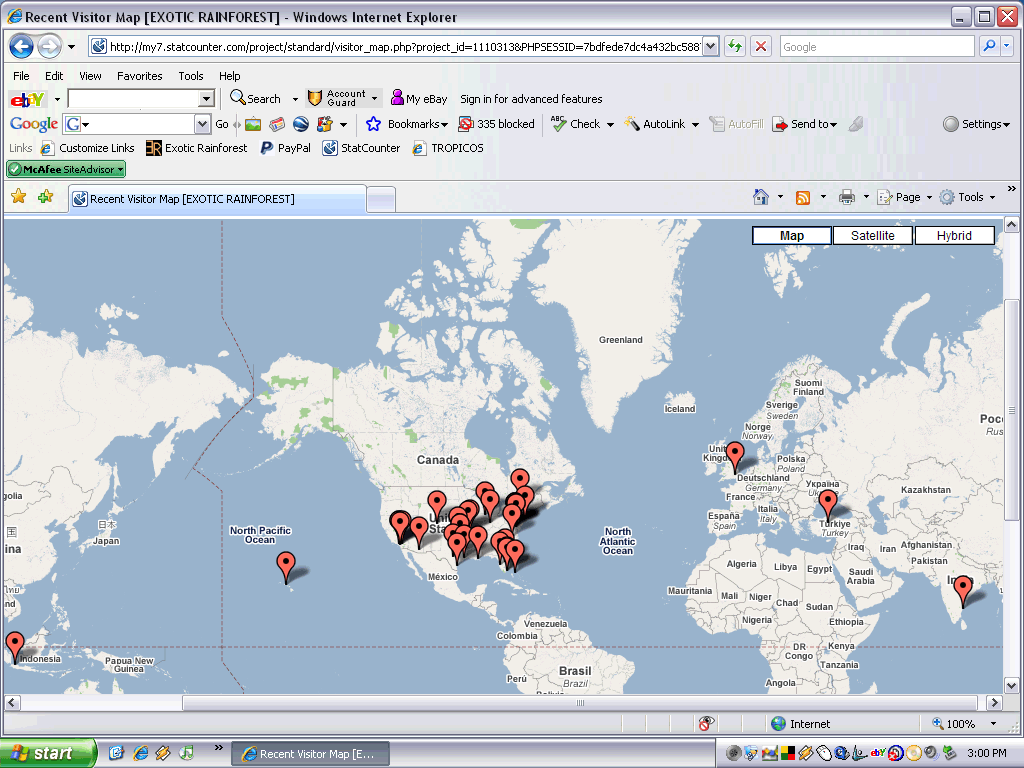Viewport: 1024px width, 768px height.
Task: Expand the address bar URL dropdown
Action: point(710,47)
